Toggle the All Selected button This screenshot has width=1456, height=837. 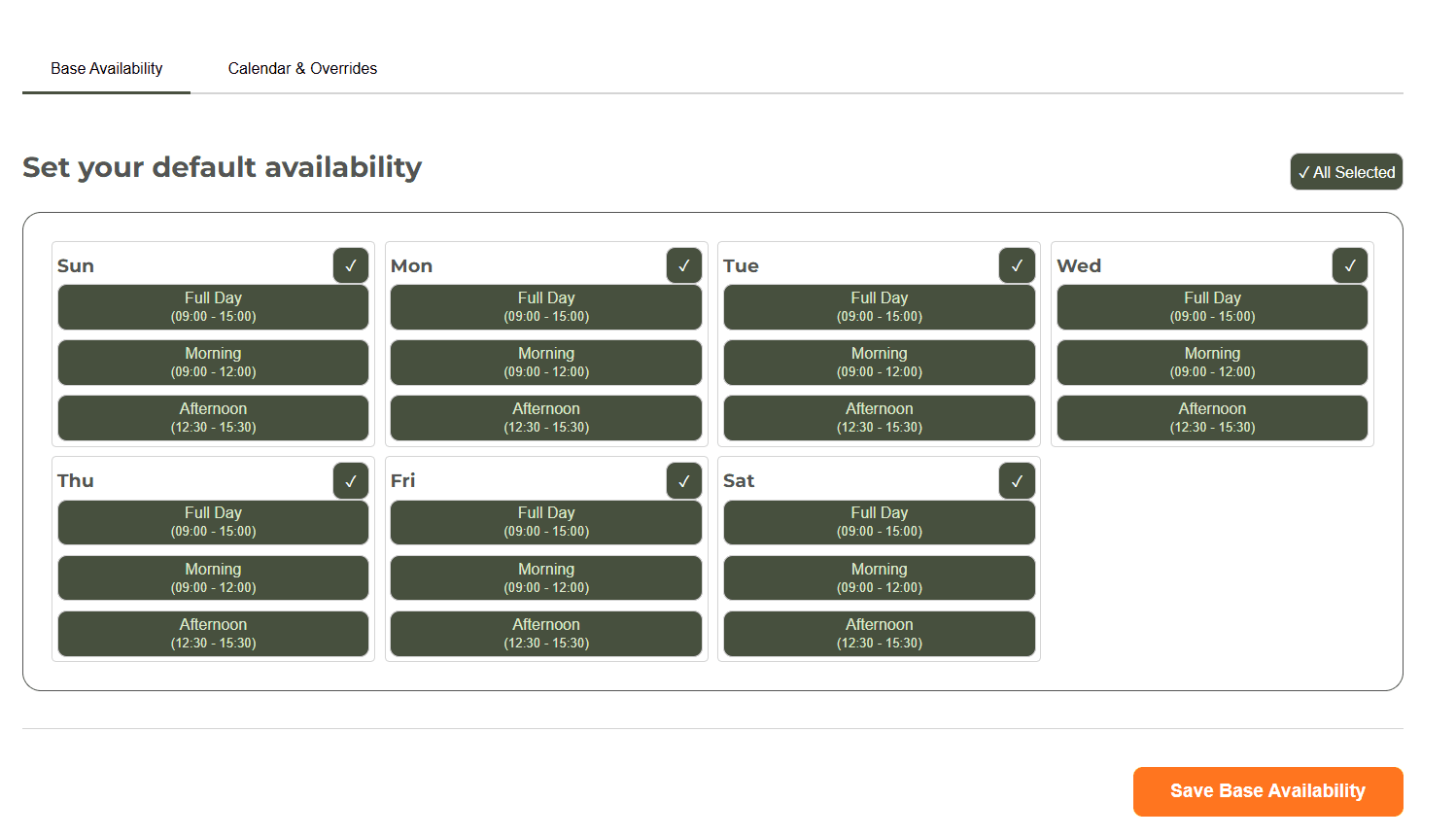click(x=1346, y=172)
